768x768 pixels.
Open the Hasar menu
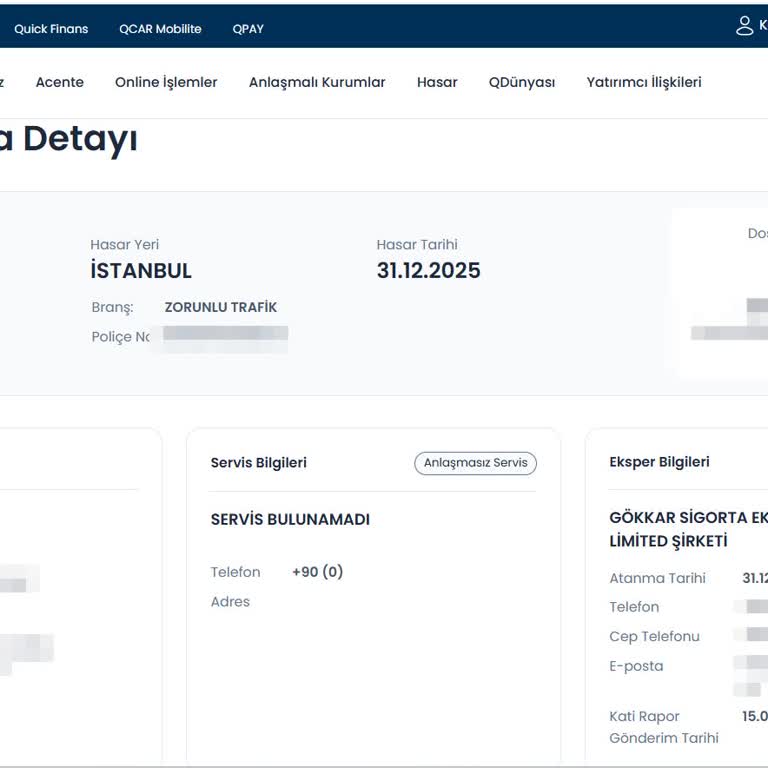click(x=437, y=82)
